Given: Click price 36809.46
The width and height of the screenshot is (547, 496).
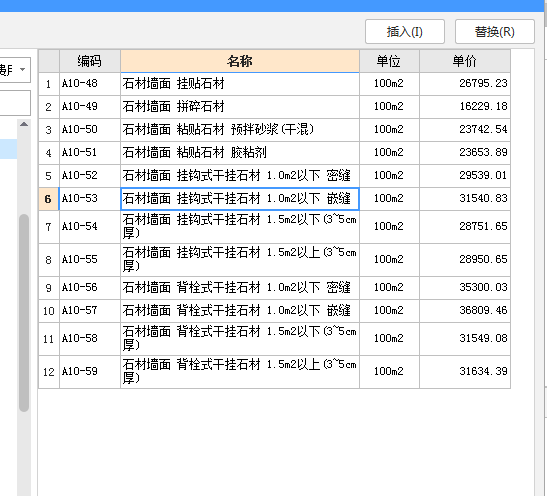Looking at the screenshot, I should 465,311.
